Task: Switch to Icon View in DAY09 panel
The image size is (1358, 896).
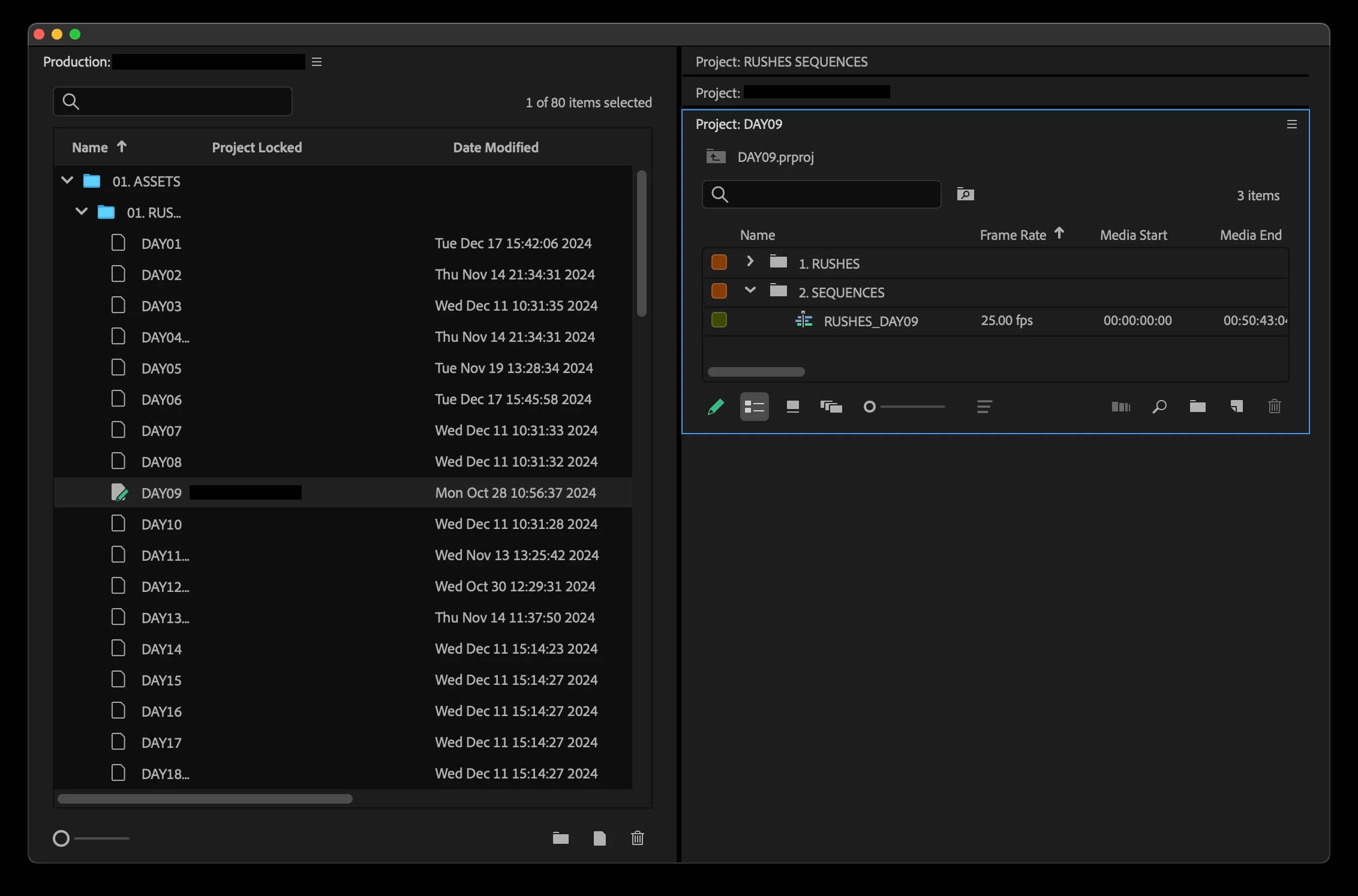Action: pos(792,407)
